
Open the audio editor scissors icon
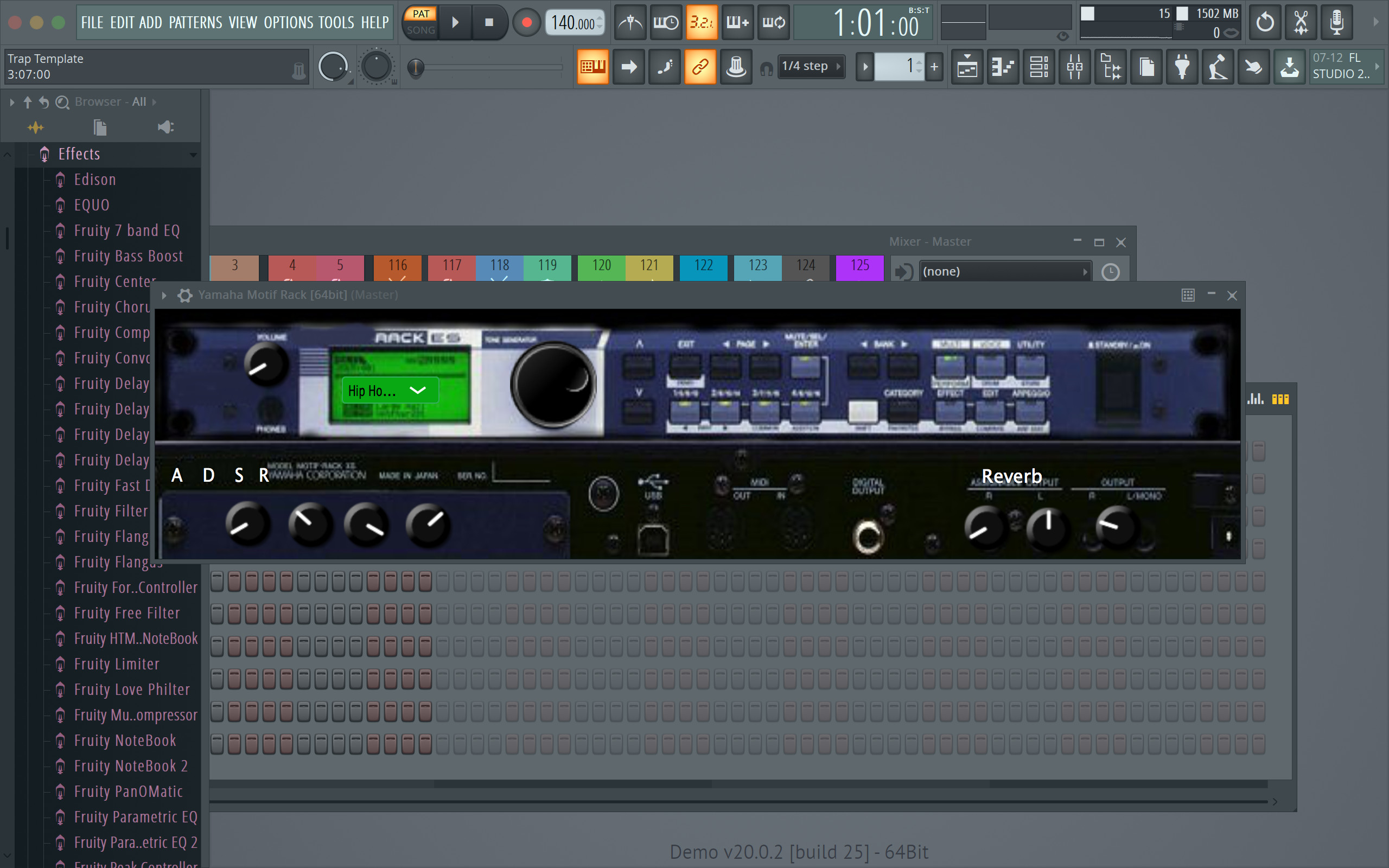tap(1301, 22)
